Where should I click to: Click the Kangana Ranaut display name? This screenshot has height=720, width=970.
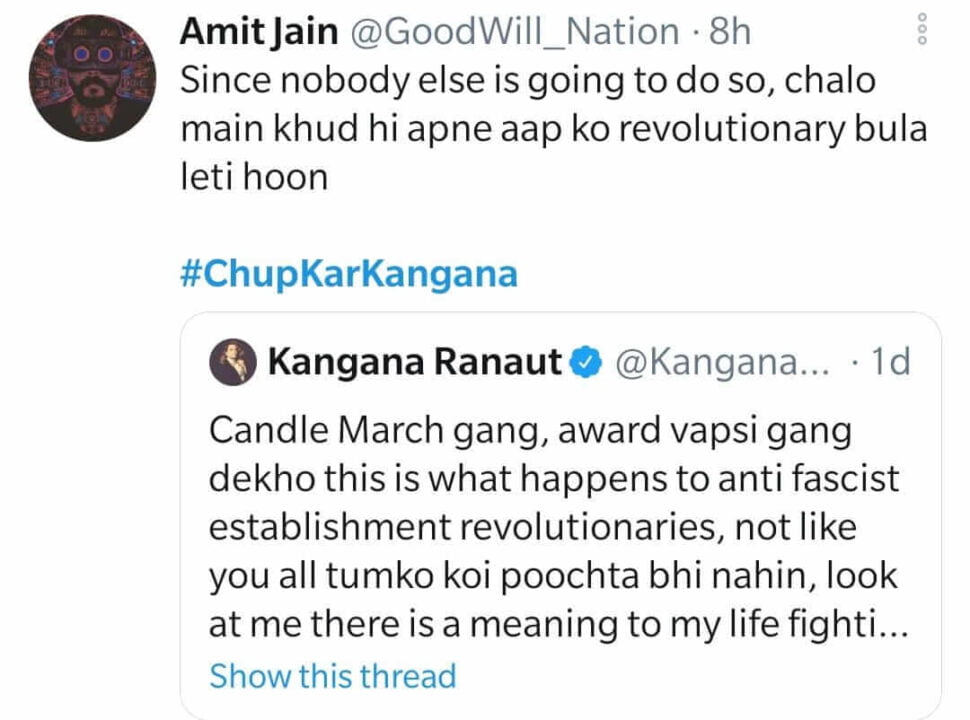[414, 362]
